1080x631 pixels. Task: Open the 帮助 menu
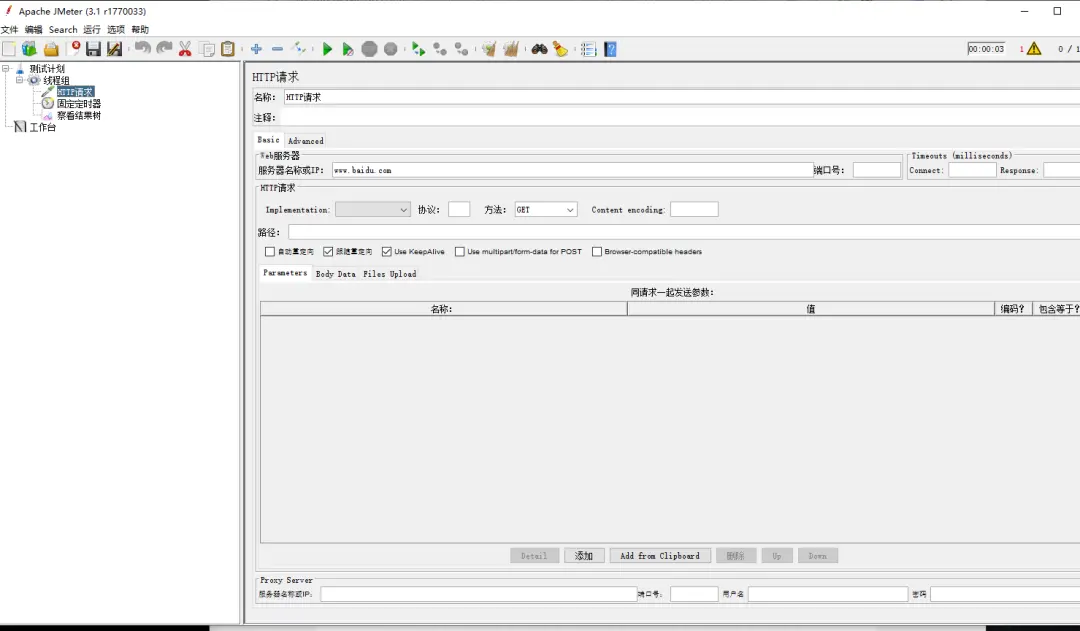140,30
